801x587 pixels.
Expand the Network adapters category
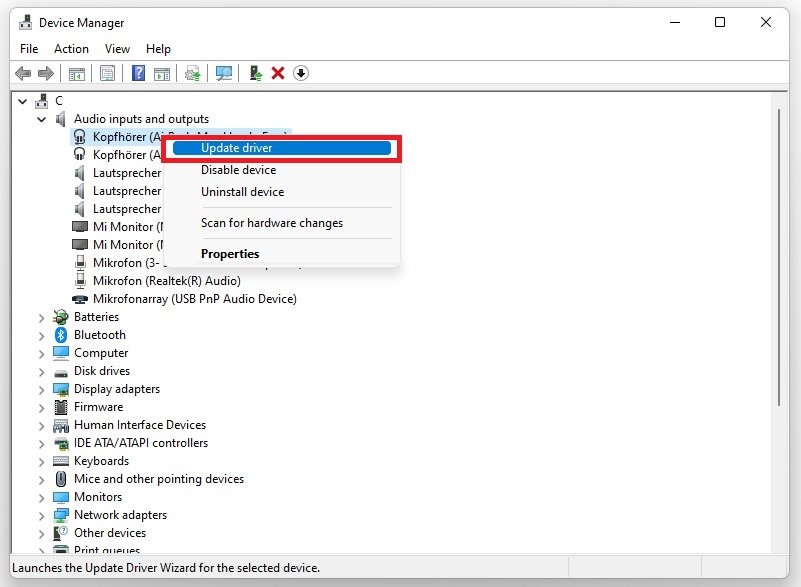coord(42,515)
